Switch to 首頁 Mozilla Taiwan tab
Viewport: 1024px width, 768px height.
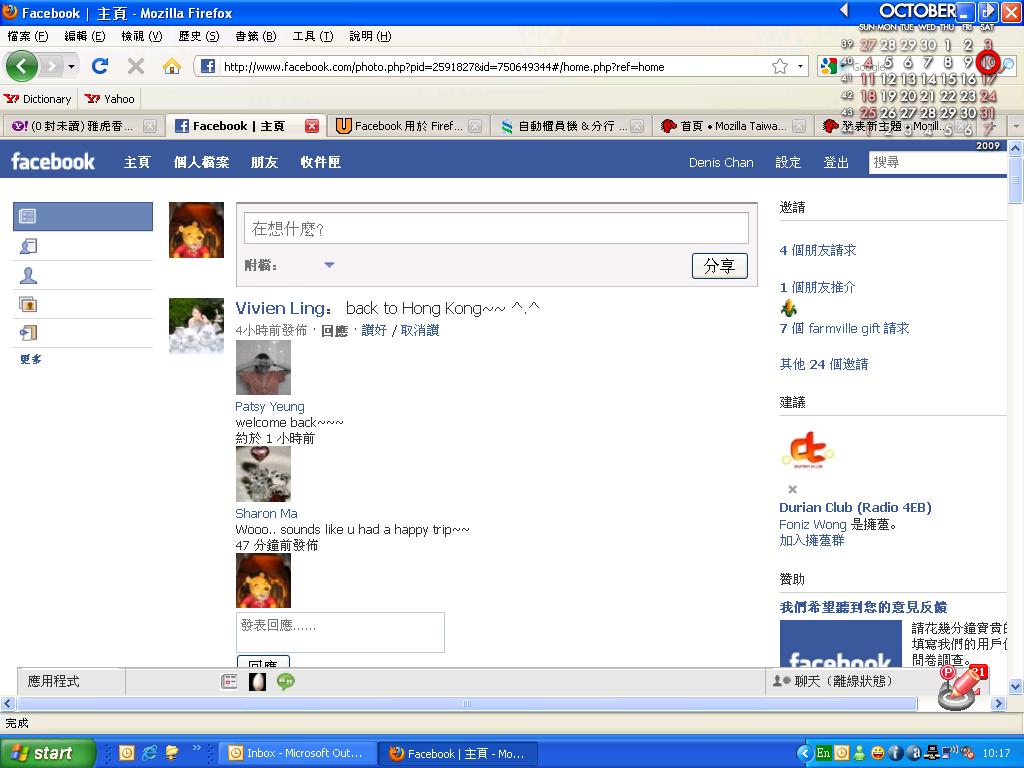[x=732, y=126]
